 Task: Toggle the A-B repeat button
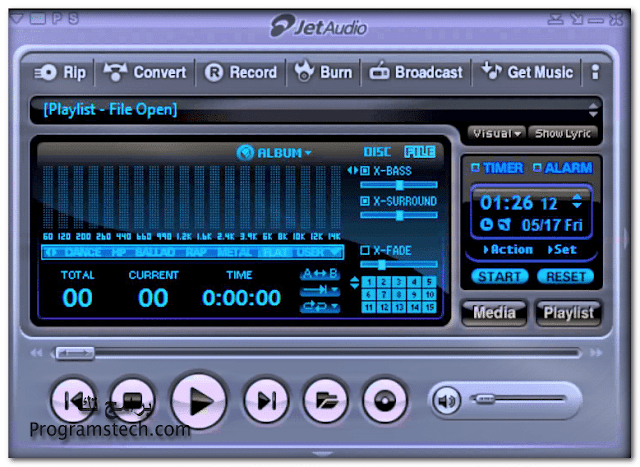click(320, 274)
